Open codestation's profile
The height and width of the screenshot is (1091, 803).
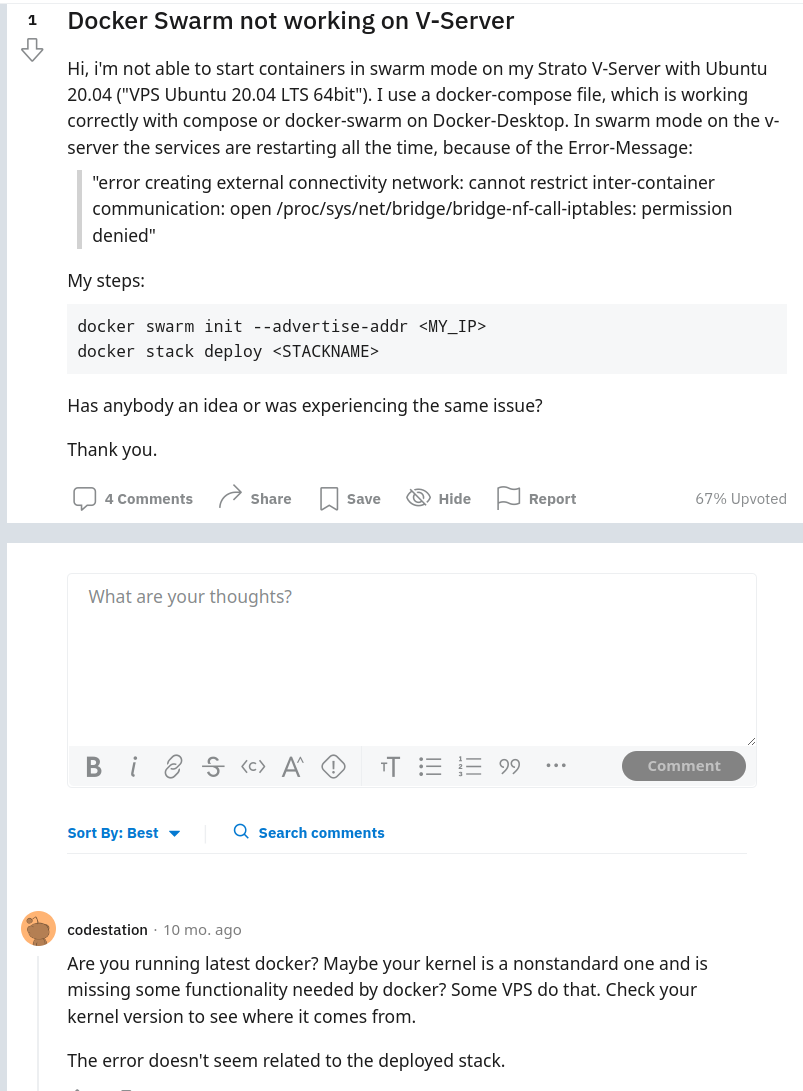click(107, 929)
